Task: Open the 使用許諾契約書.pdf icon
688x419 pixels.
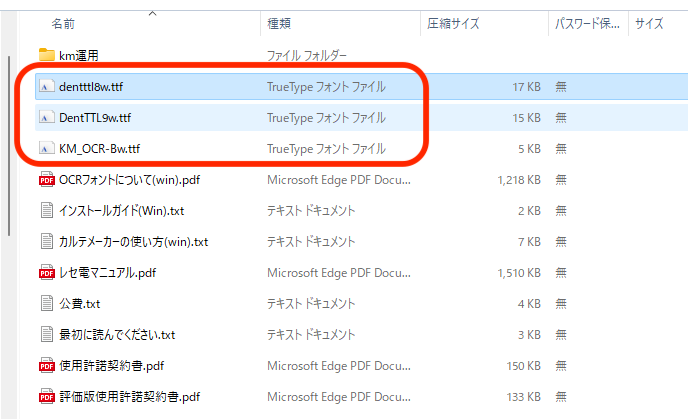Action: [x=46, y=365]
